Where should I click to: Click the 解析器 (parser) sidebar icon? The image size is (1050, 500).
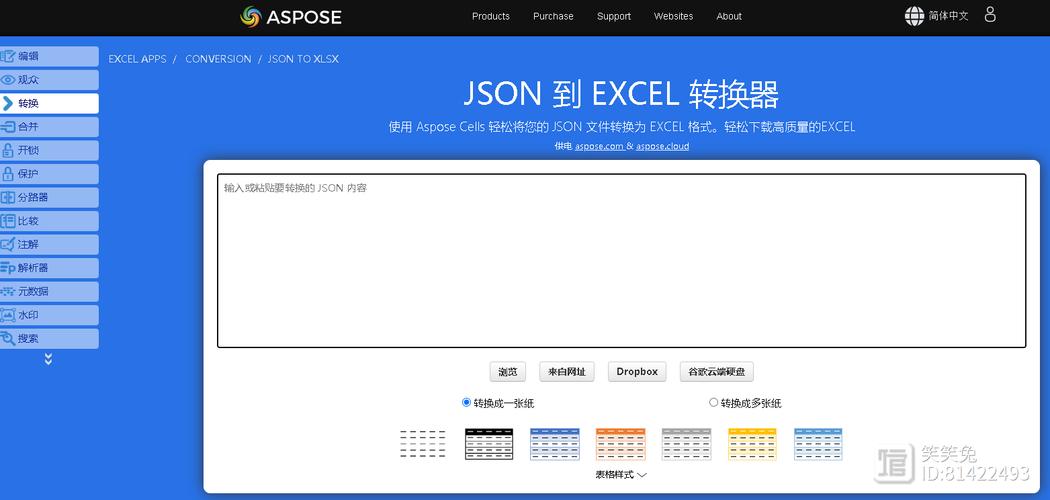tap(8, 268)
